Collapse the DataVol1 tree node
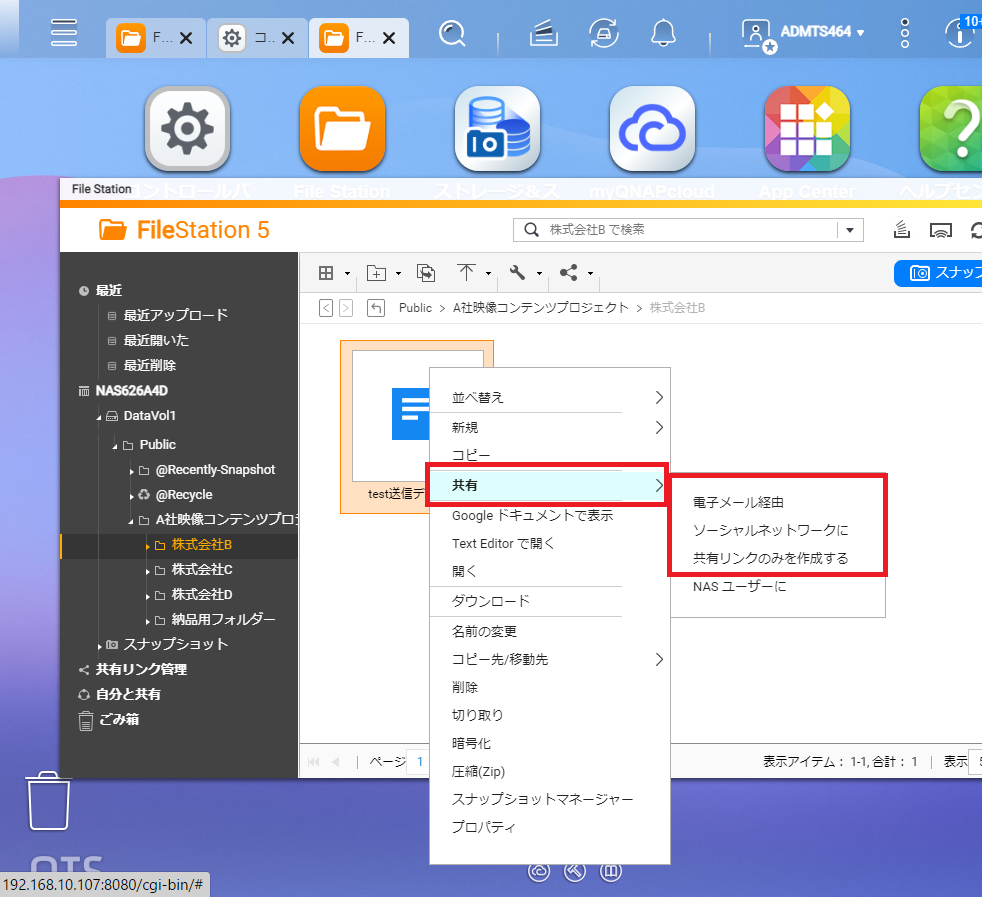The width and height of the screenshot is (982, 897). (98, 417)
